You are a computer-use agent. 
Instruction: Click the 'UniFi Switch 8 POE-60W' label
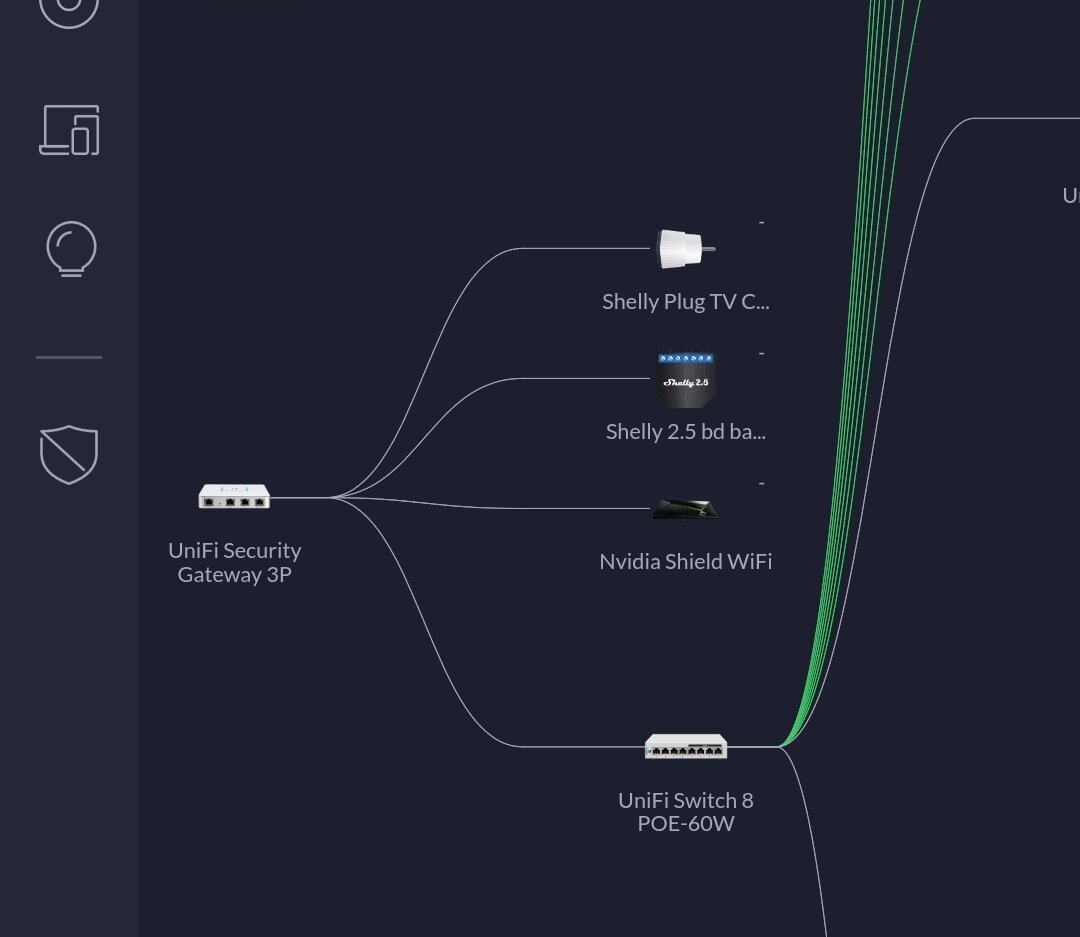686,812
